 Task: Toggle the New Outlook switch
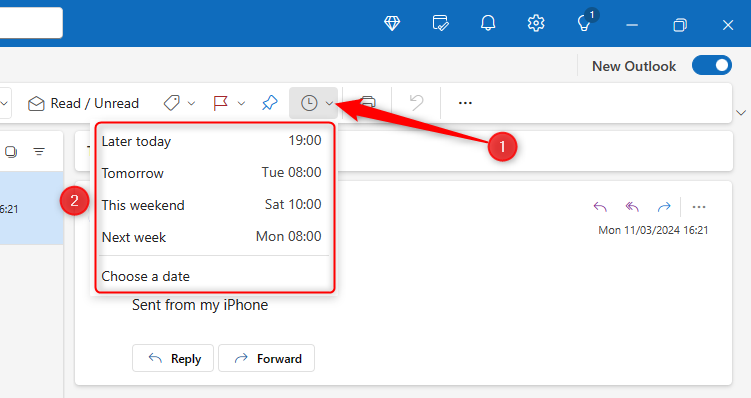(x=712, y=66)
